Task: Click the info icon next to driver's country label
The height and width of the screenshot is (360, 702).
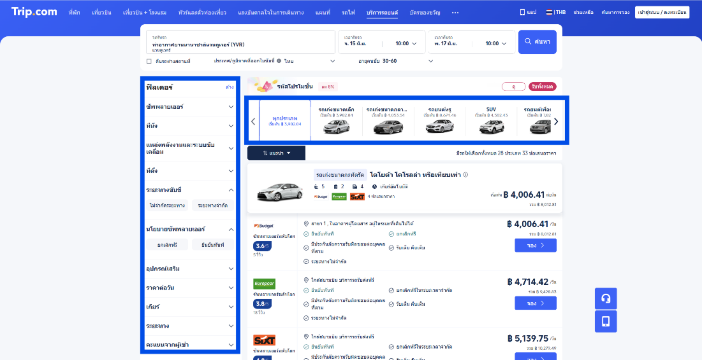Action: pyautogui.click(x=279, y=61)
